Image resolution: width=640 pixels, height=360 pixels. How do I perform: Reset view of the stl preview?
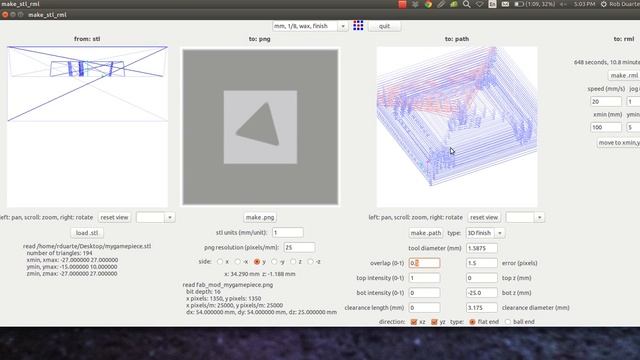114,217
